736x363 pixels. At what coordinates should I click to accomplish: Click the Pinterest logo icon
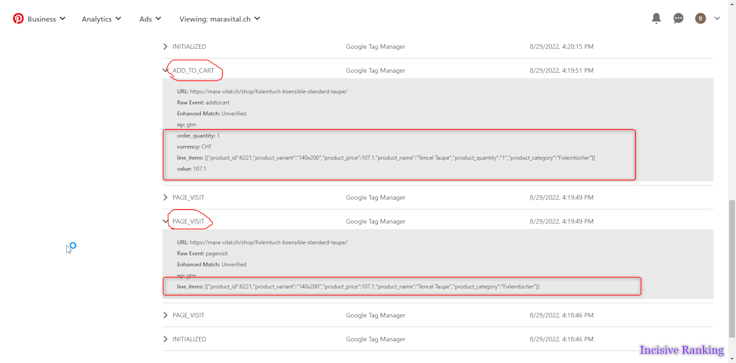18,19
